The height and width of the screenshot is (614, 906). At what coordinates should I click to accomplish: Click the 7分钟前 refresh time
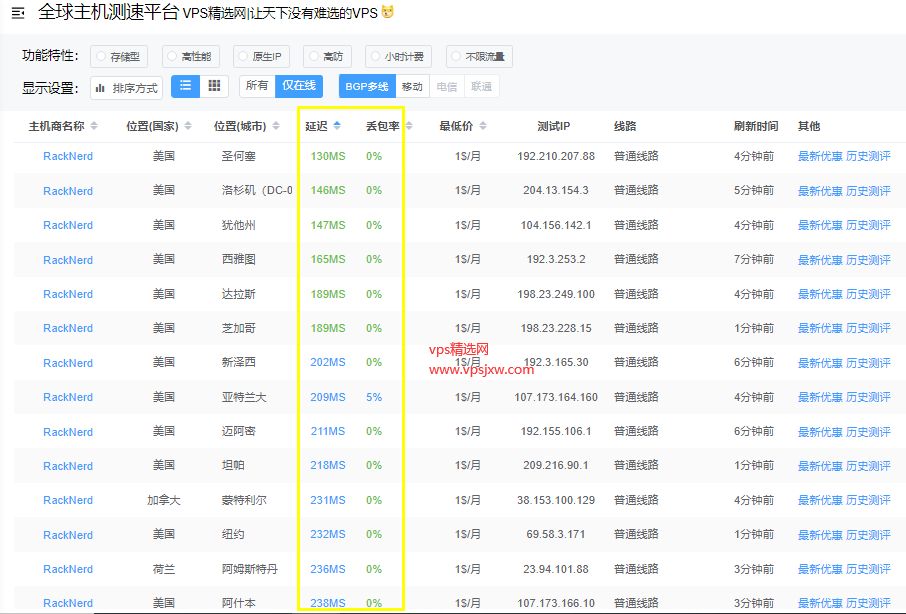click(x=754, y=259)
